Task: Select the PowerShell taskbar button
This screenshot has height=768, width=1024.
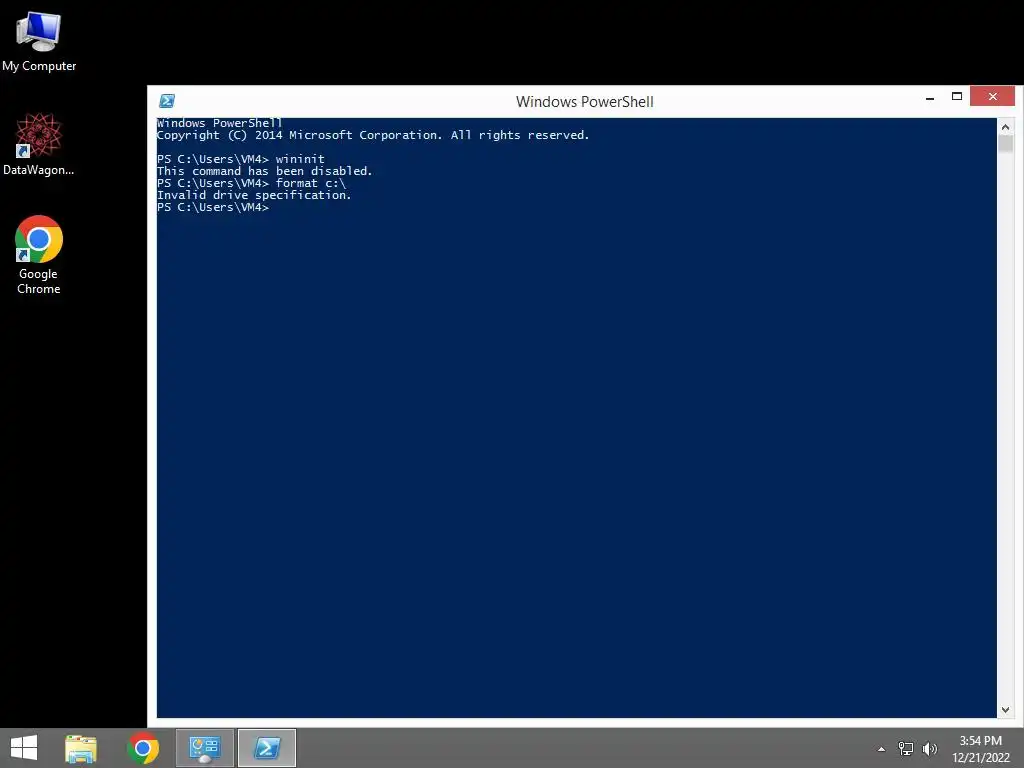Action: coord(266,748)
